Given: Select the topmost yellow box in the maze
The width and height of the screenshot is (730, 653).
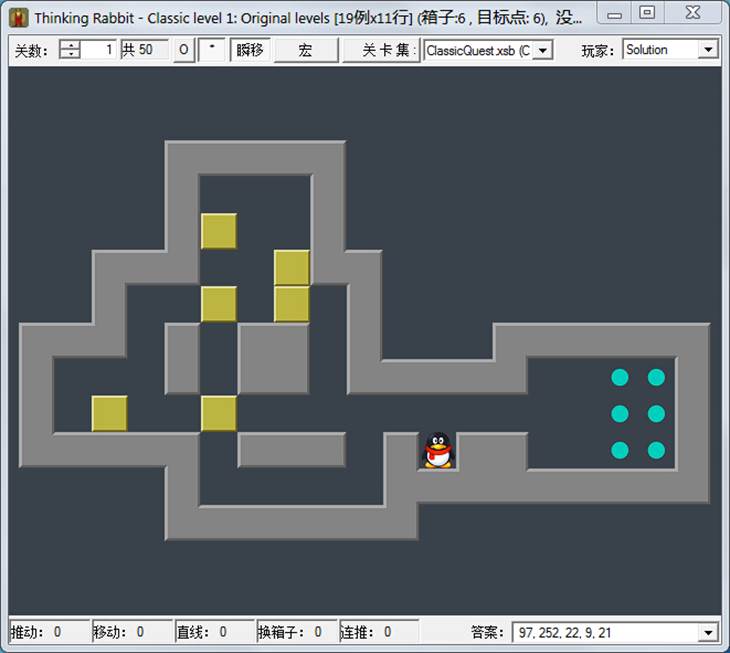Looking at the screenshot, I should point(219,231).
